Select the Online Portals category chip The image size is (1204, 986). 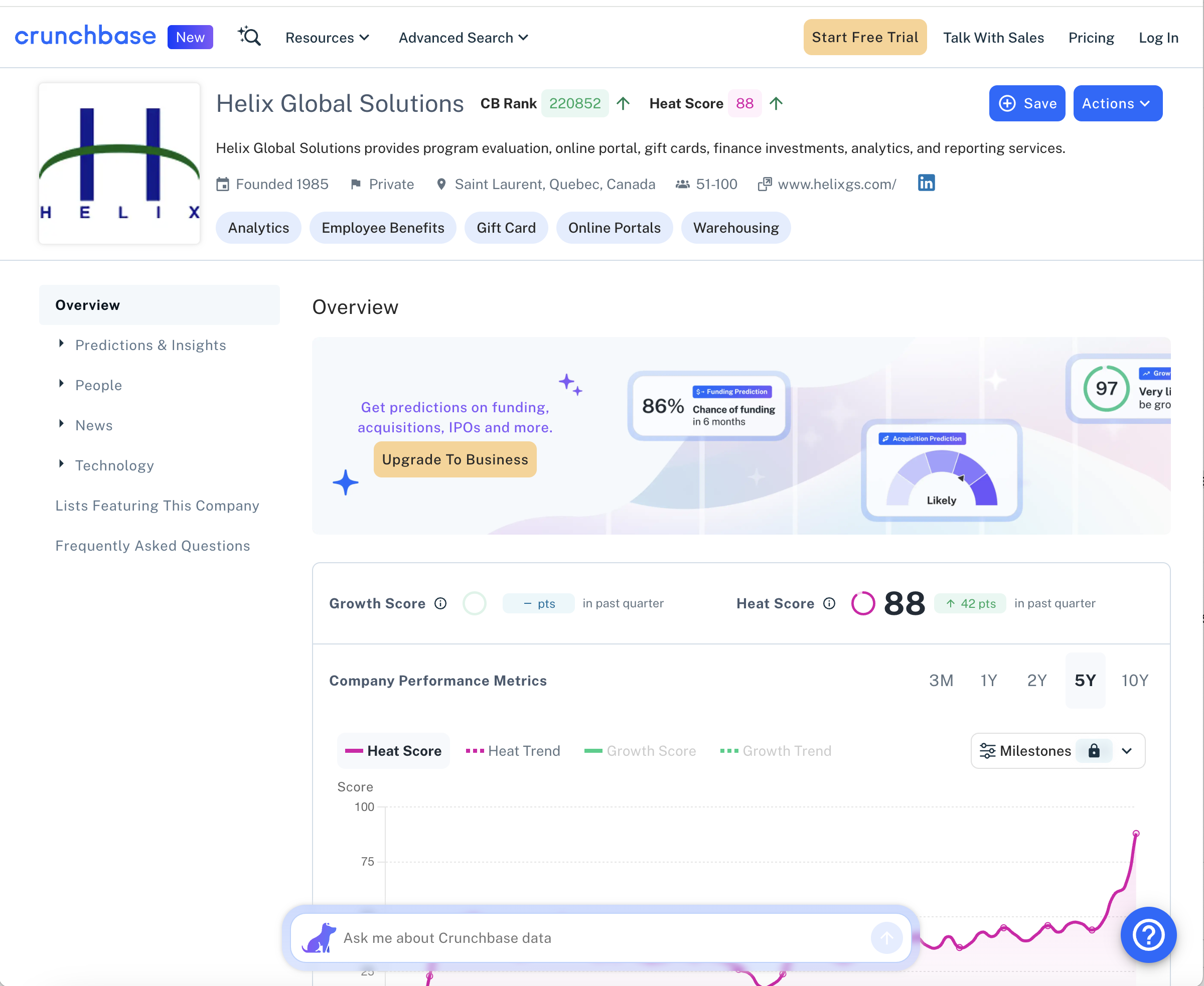[614, 228]
